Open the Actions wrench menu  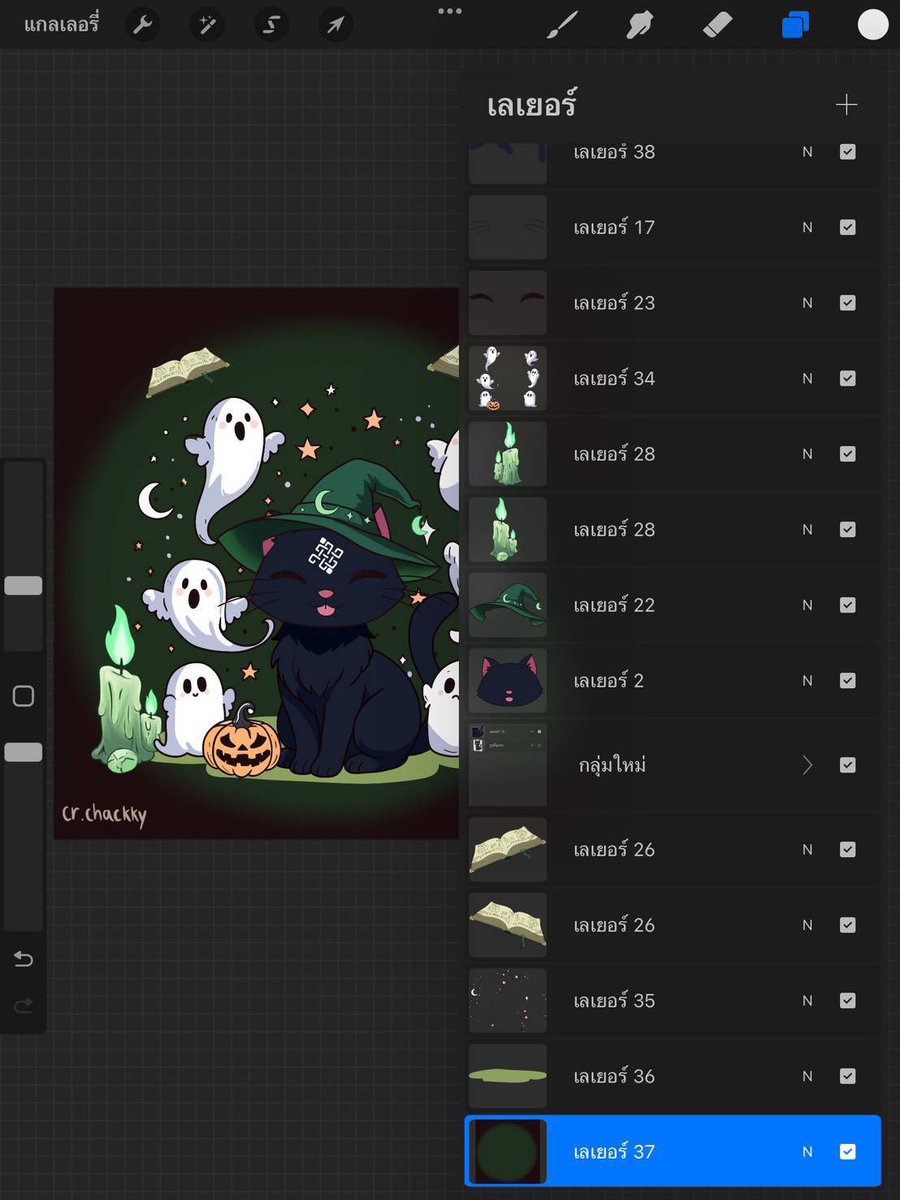143,25
